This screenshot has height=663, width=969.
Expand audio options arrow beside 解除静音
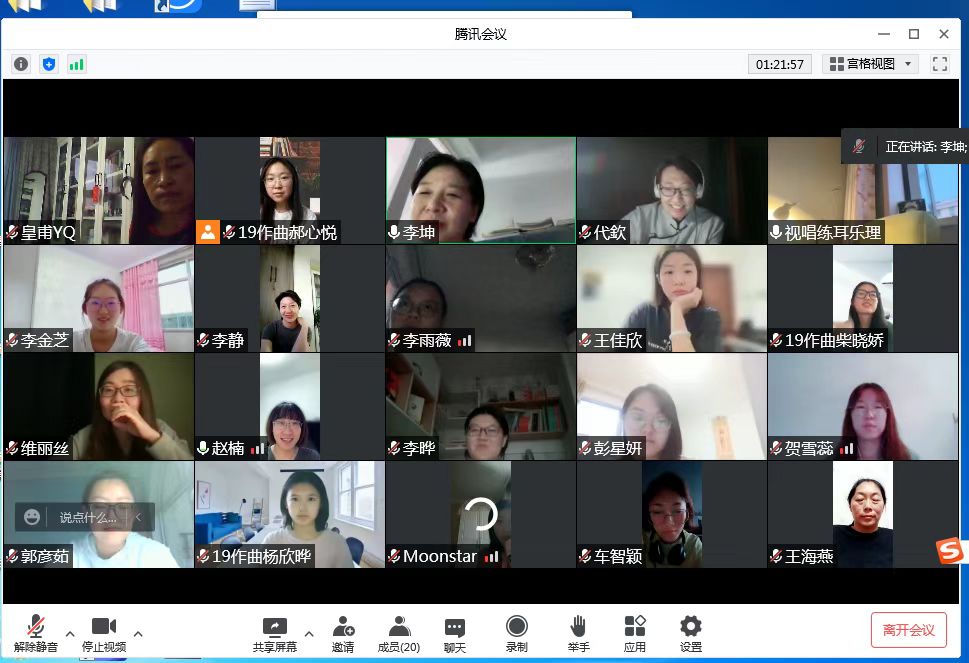70,633
